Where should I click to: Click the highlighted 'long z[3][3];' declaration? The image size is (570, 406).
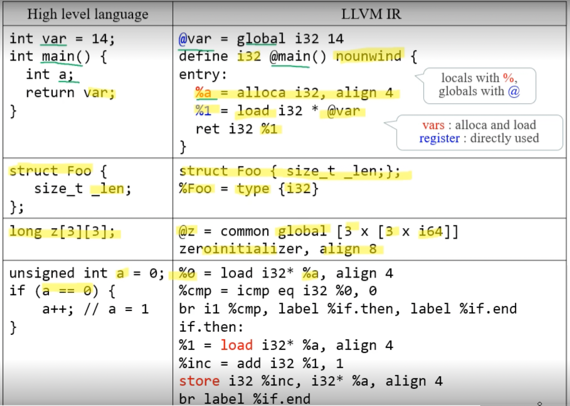[62, 232]
